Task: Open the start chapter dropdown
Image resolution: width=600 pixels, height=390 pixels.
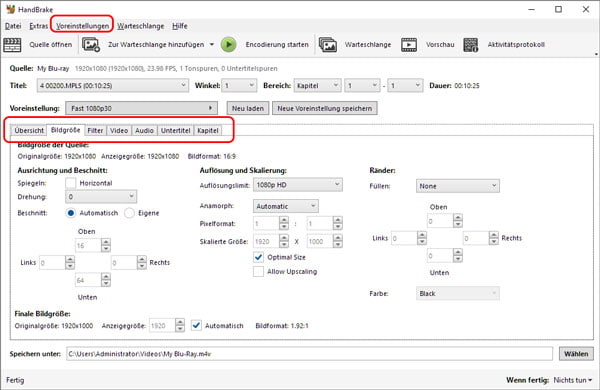Action: [362, 85]
